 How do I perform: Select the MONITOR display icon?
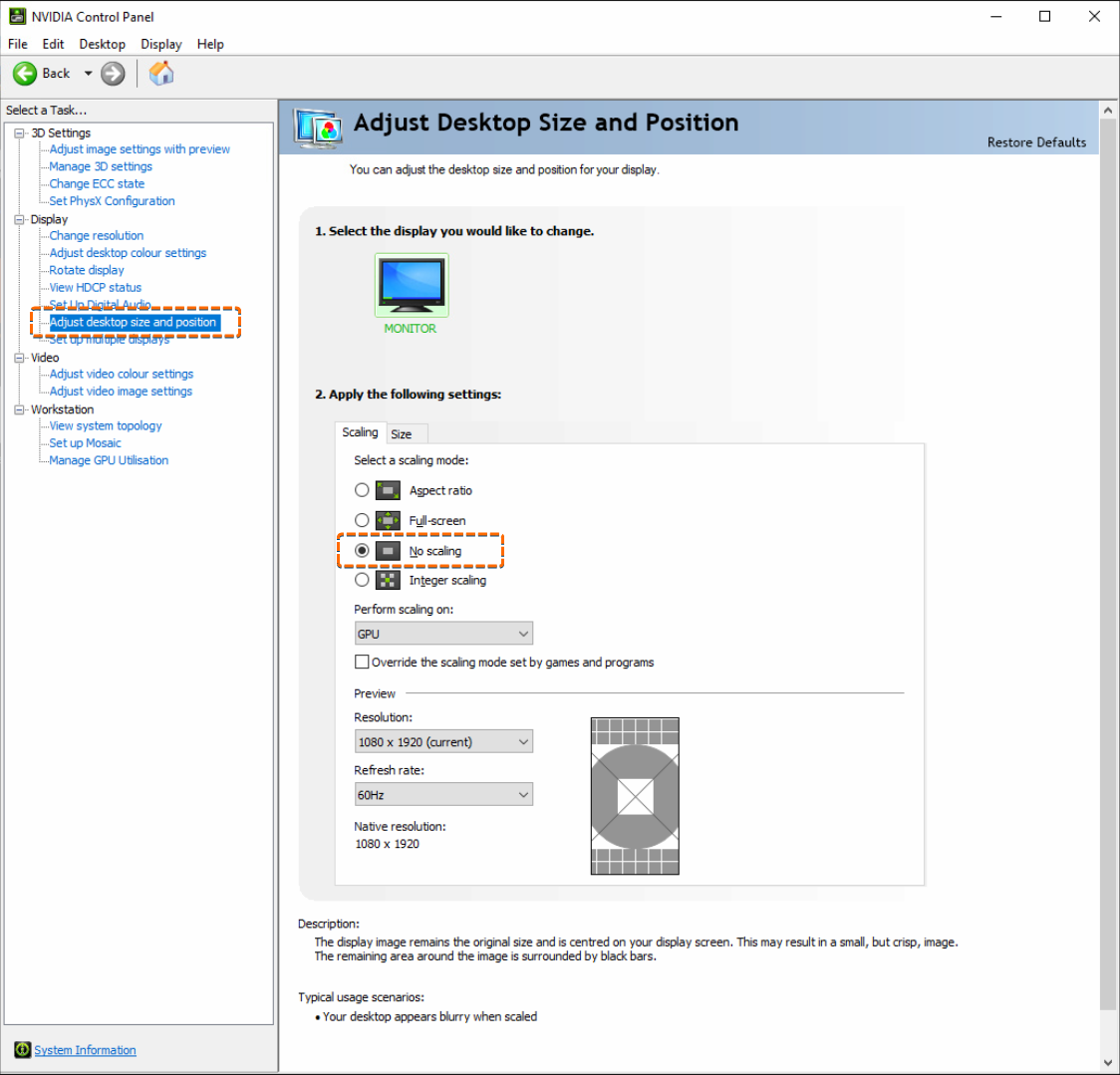point(412,285)
